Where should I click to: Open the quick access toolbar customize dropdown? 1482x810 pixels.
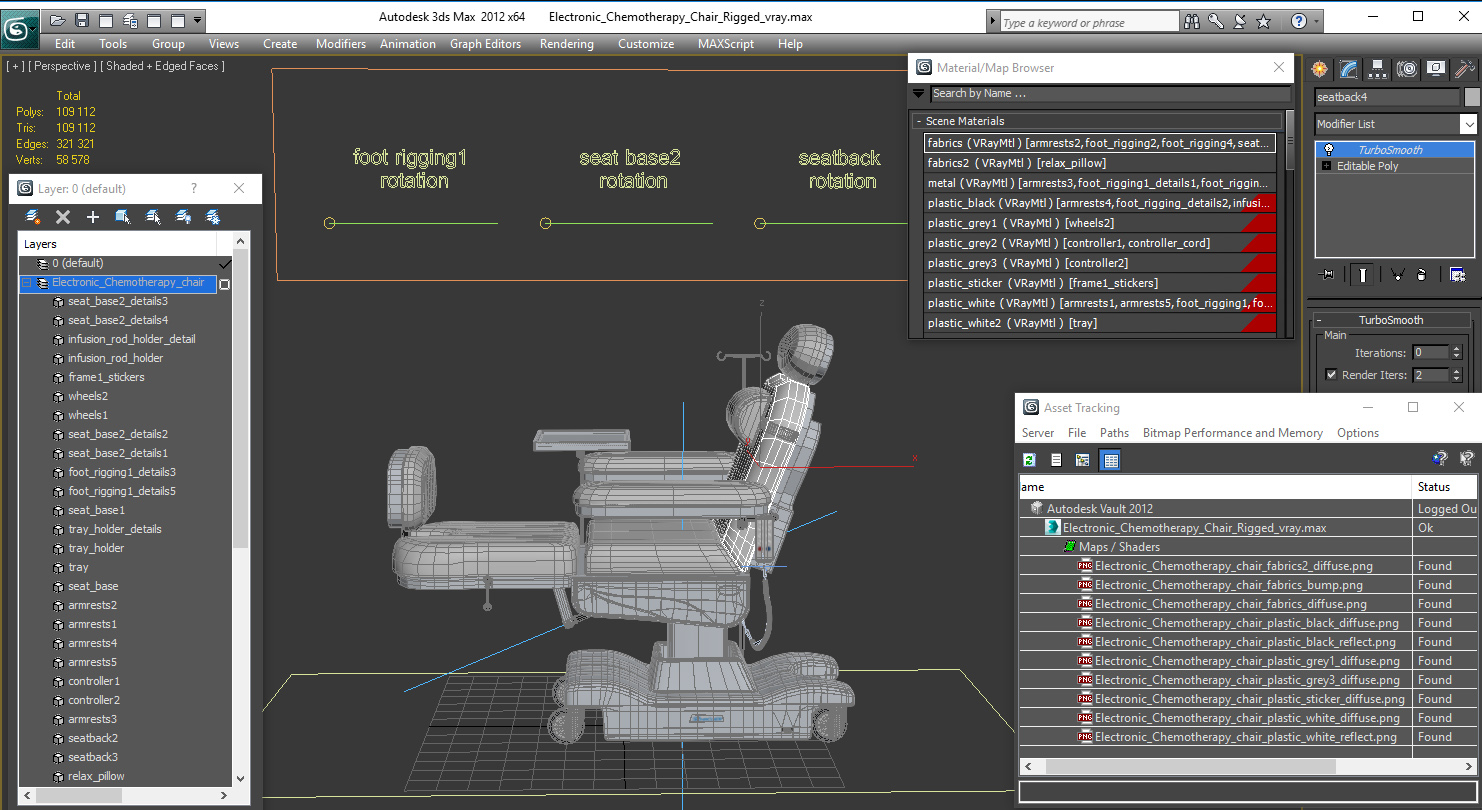198,20
